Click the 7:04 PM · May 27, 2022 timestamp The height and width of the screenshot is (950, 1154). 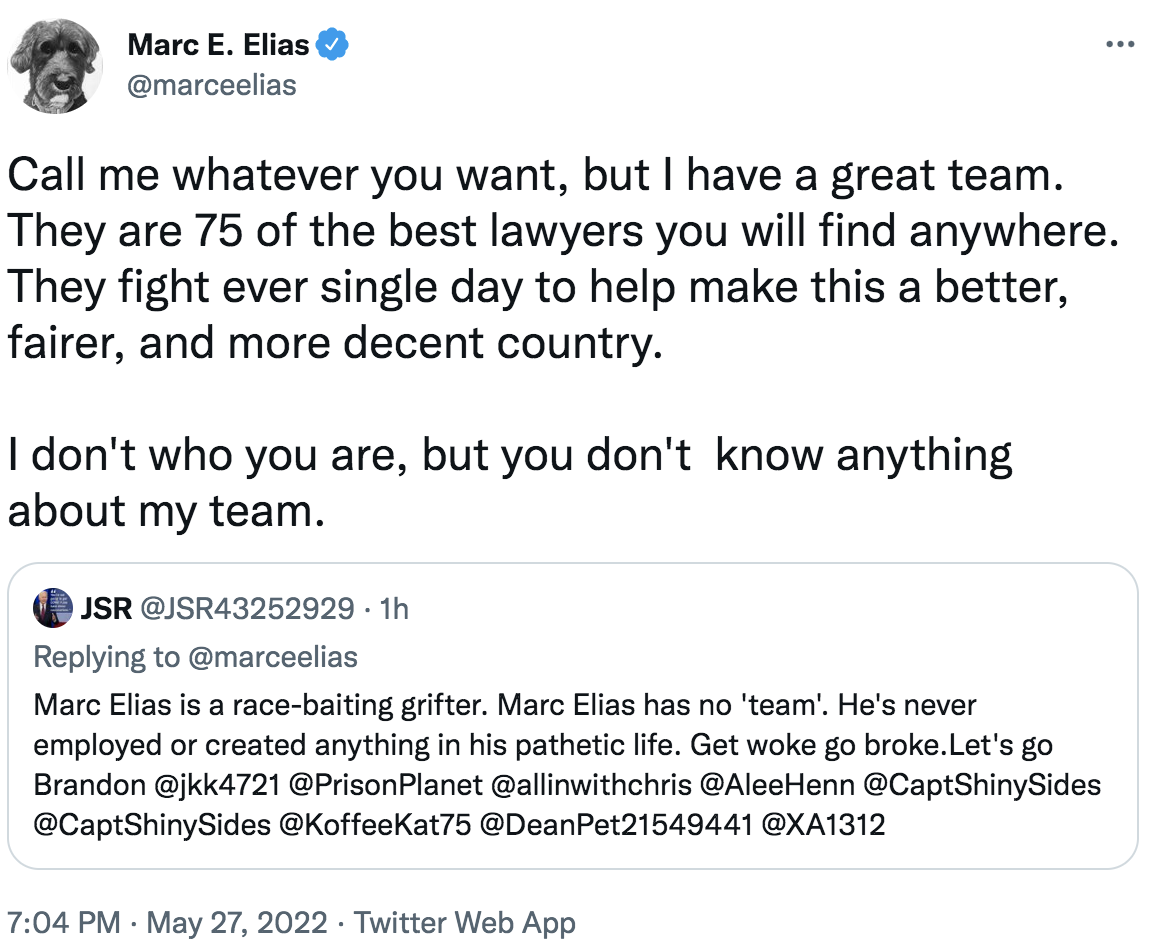click(x=165, y=922)
